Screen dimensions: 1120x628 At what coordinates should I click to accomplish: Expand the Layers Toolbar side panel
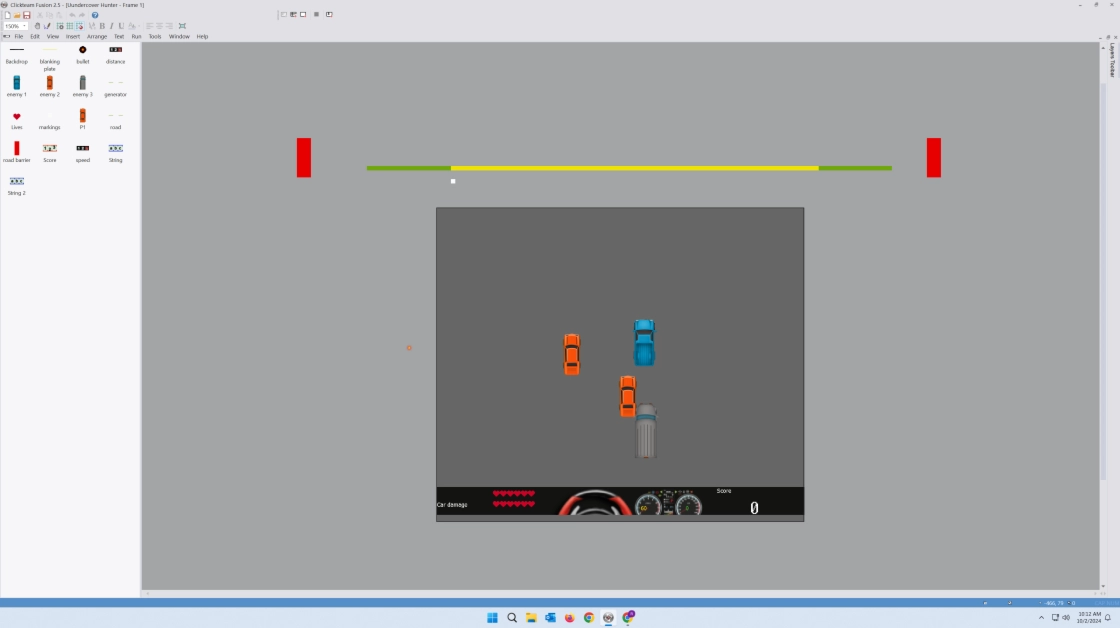click(x=1112, y=60)
